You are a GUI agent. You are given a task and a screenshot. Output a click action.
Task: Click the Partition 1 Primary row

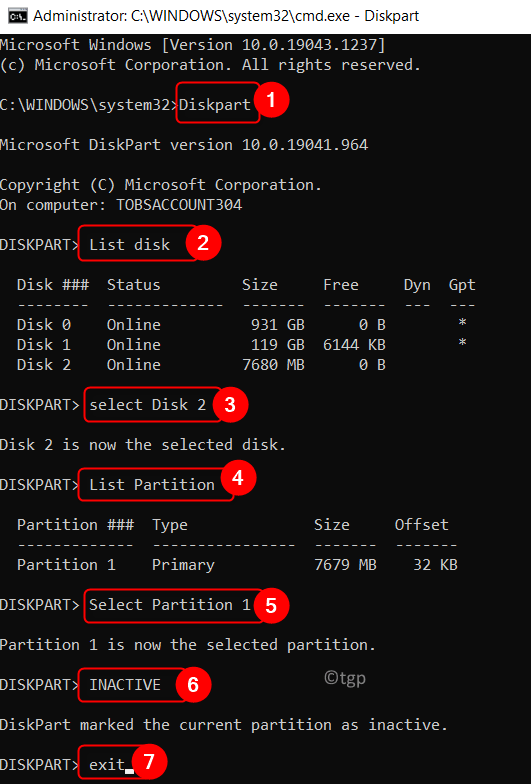(x=237, y=564)
